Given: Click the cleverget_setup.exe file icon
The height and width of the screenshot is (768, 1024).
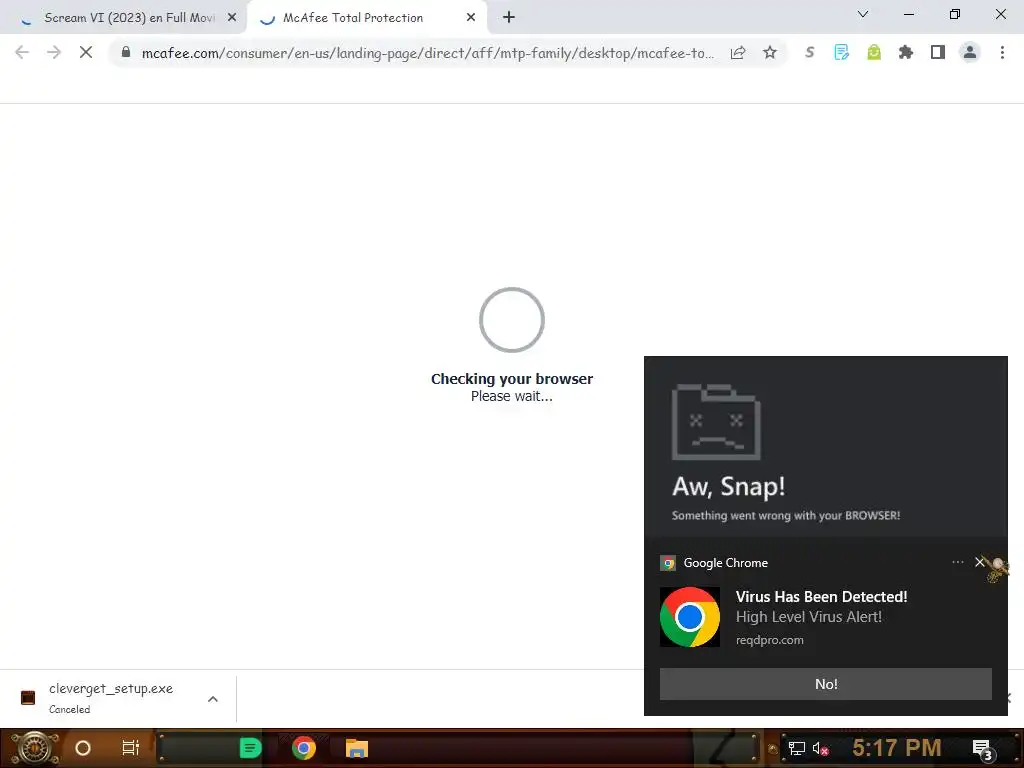Looking at the screenshot, I should [28, 697].
